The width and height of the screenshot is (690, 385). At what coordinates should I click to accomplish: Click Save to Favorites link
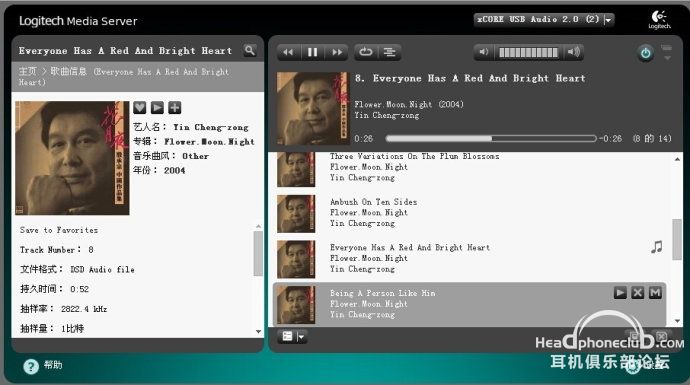59,230
